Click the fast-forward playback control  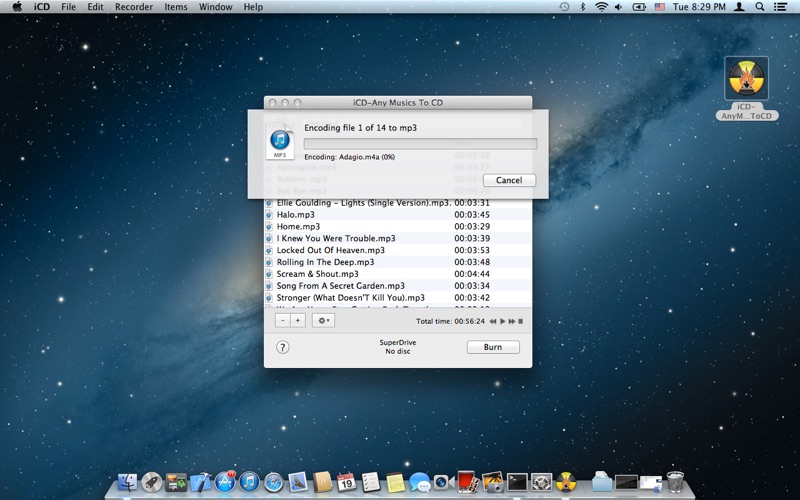(512, 321)
